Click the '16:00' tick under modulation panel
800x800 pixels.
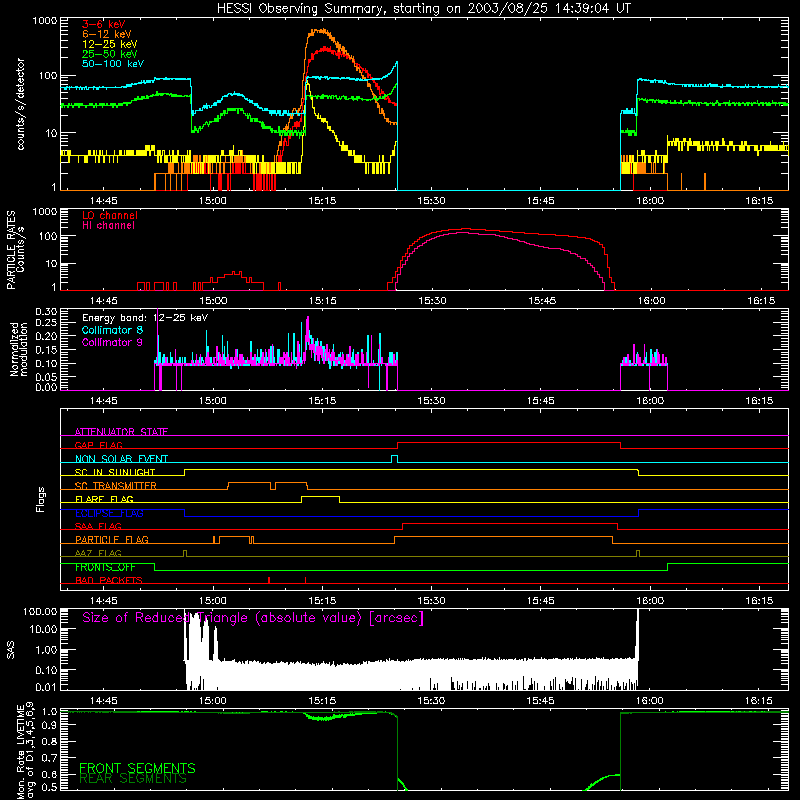point(651,401)
